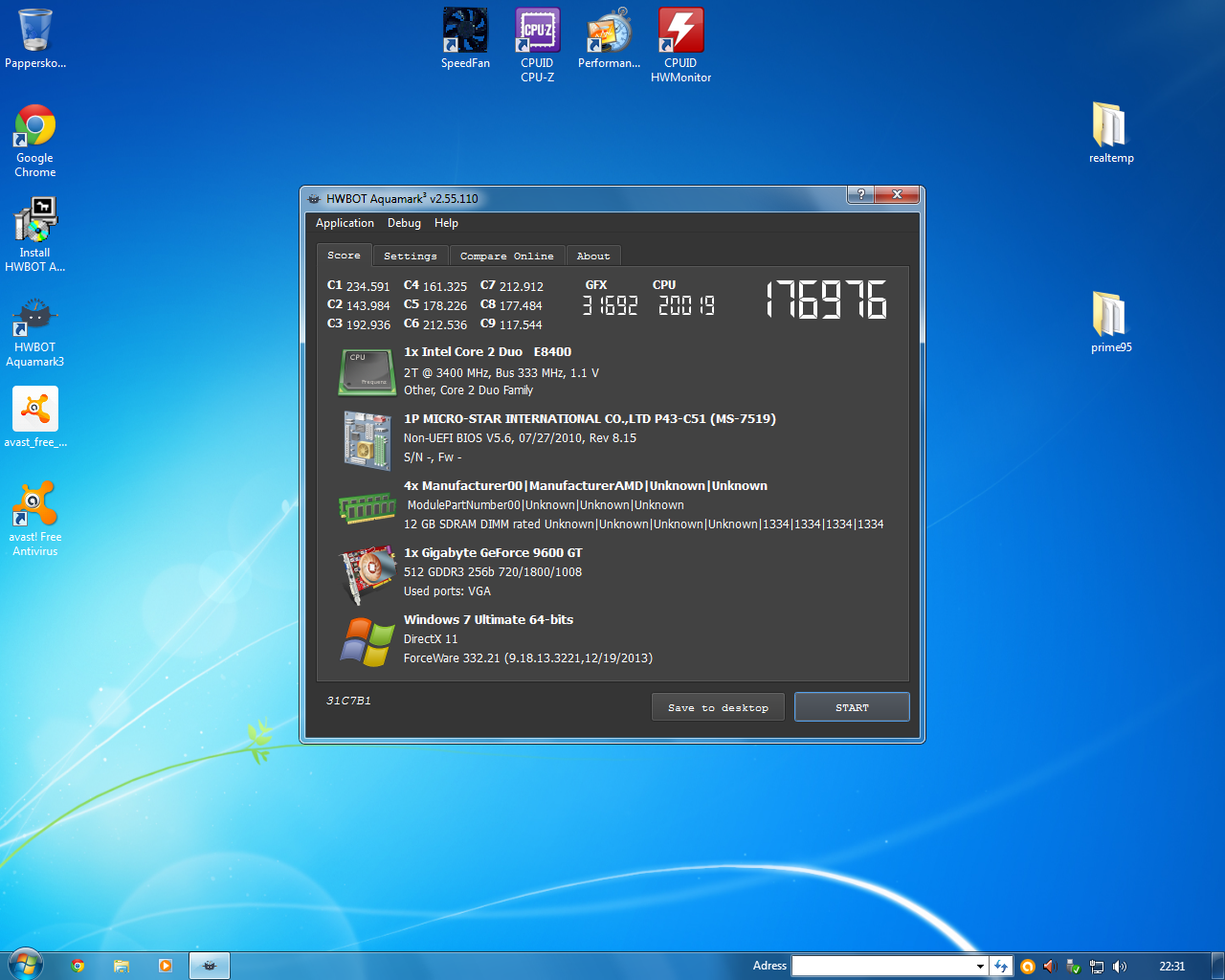Open the Application menu
The width and height of the screenshot is (1225, 980).
(x=345, y=223)
